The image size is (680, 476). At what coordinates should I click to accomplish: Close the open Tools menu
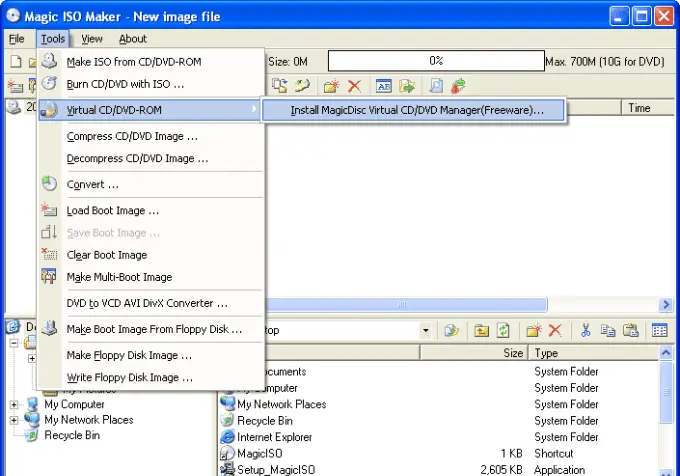click(x=53, y=39)
